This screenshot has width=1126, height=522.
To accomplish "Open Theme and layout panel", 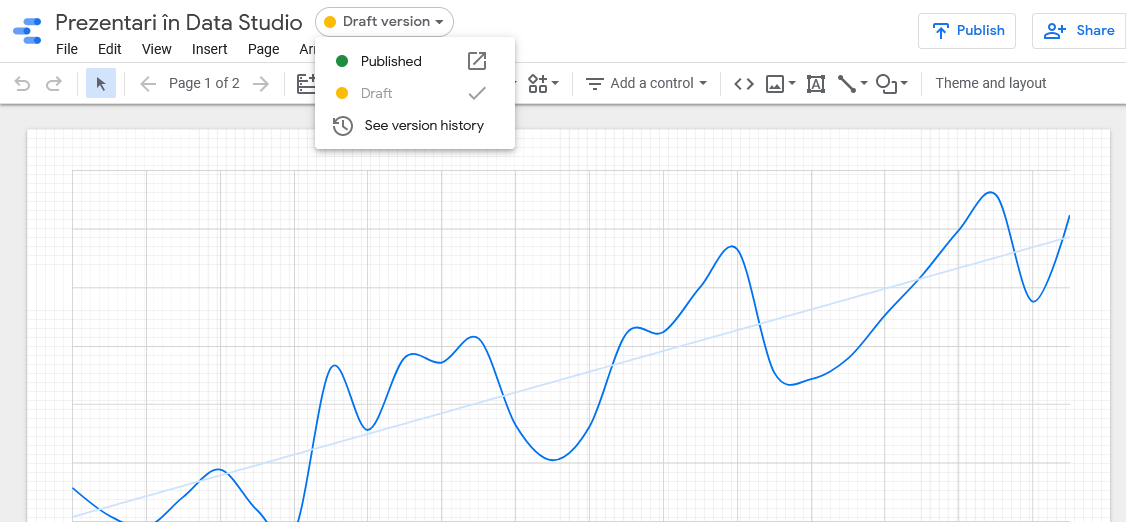I will (990, 83).
